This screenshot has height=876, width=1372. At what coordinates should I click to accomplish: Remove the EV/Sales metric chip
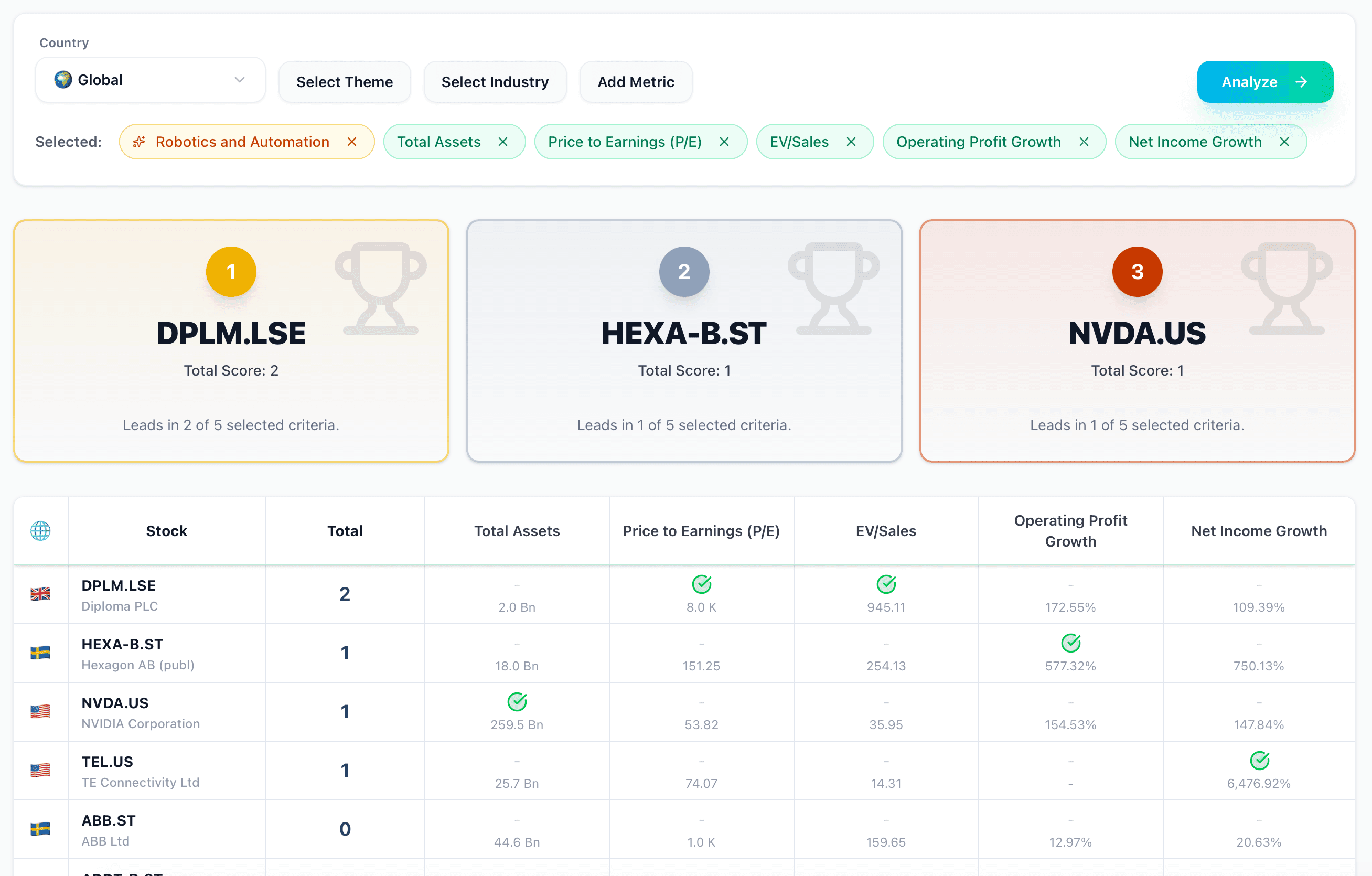point(851,142)
